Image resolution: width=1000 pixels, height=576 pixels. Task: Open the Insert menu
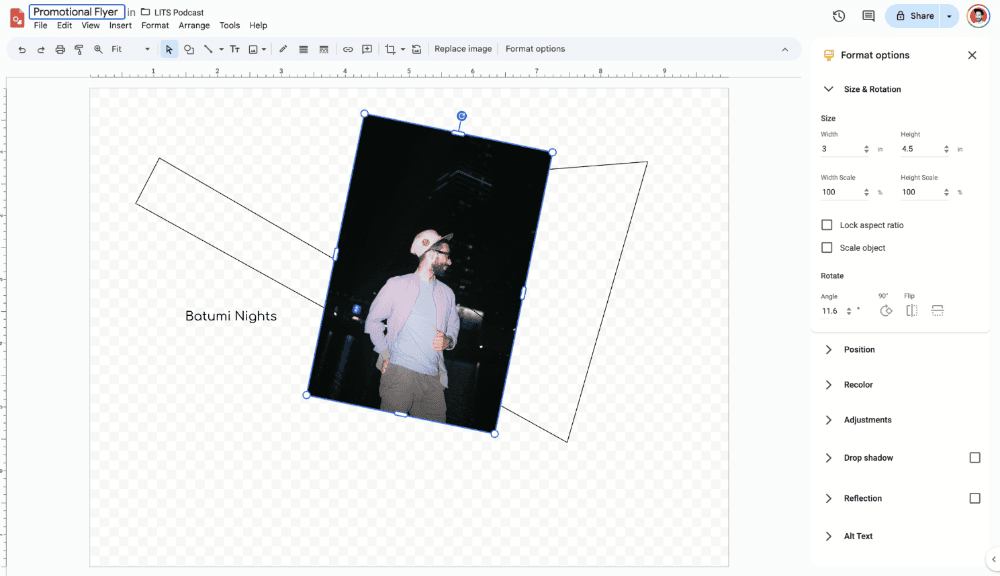click(120, 26)
